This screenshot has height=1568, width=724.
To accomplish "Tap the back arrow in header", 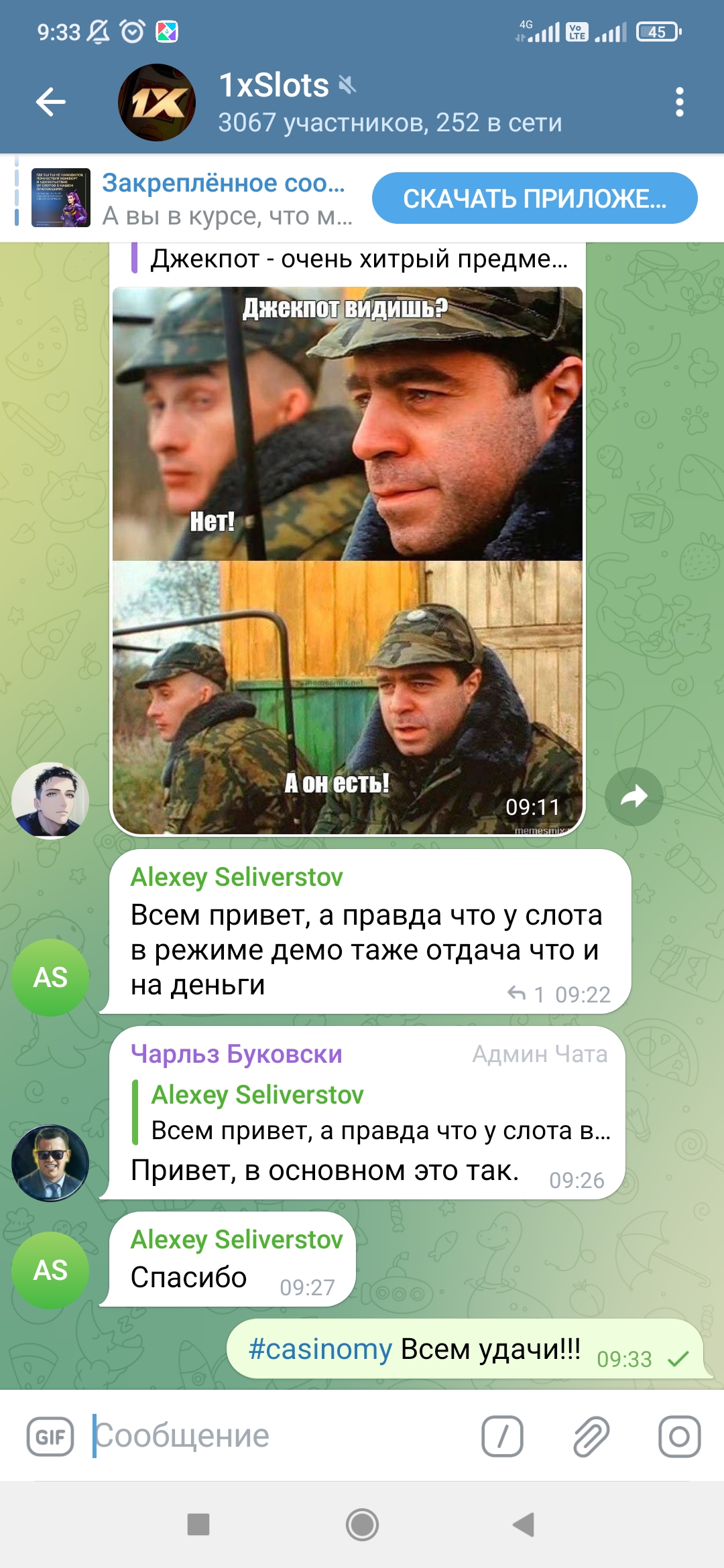I will (51, 103).
